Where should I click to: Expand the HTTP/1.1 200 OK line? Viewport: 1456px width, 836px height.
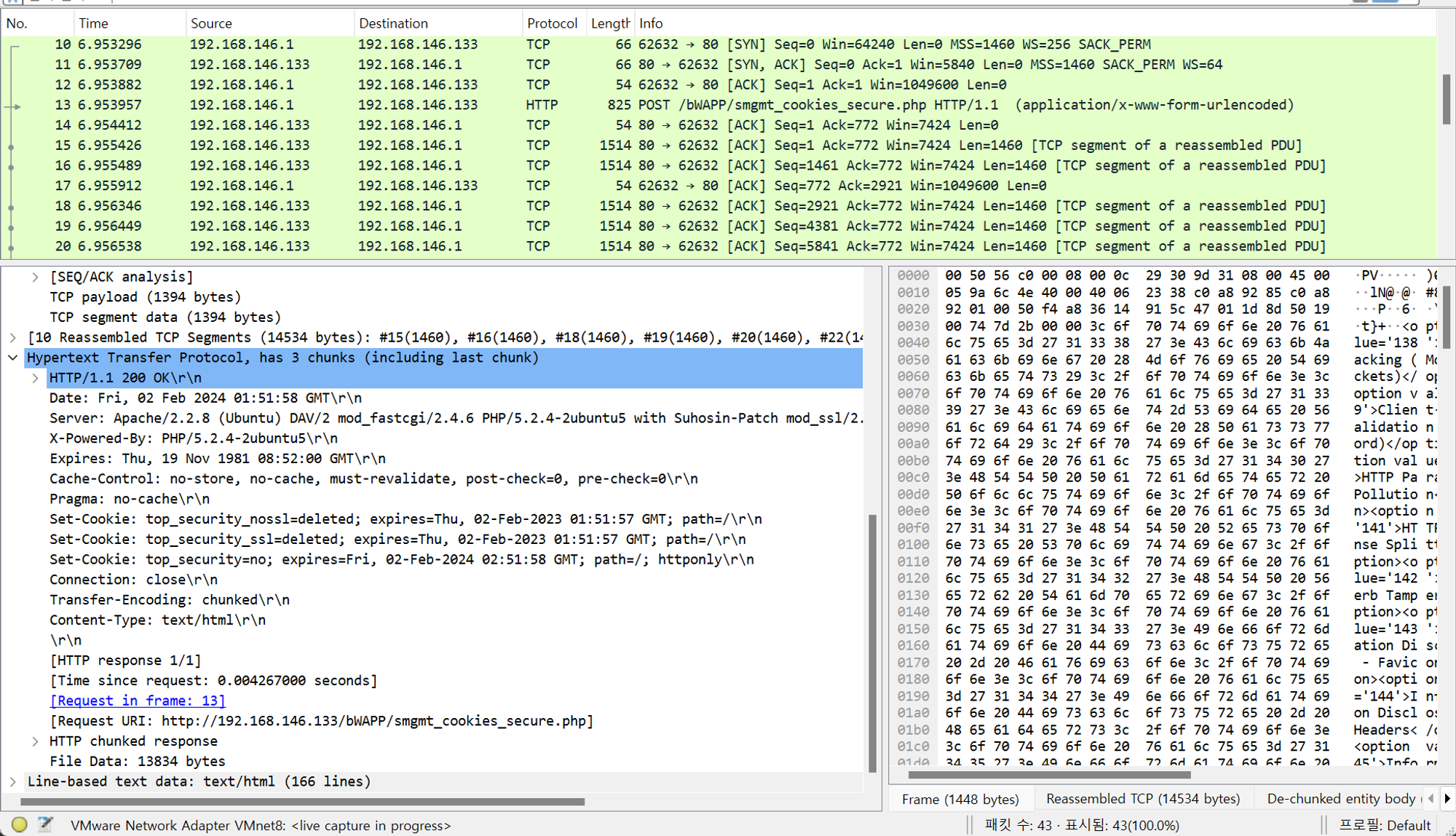tap(35, 378)
